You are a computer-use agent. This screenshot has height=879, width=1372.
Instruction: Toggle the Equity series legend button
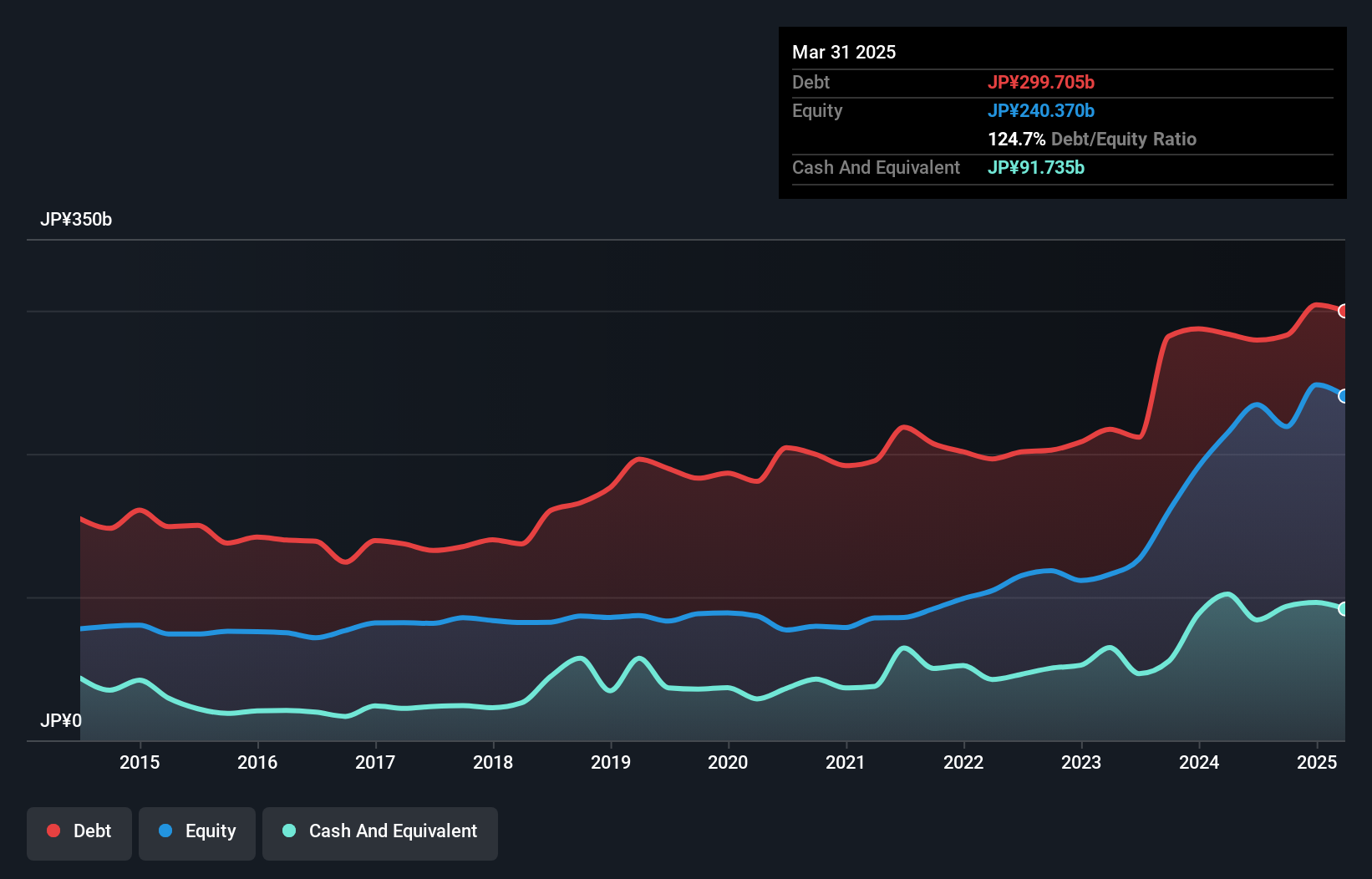pyautogui.click(x=197, y=832)
